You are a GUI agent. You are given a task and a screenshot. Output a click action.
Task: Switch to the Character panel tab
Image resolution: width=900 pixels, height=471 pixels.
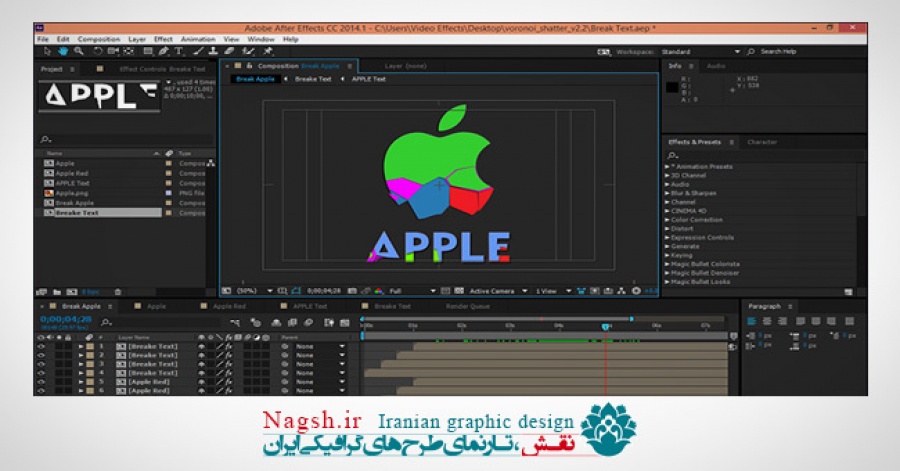point(762,142)
